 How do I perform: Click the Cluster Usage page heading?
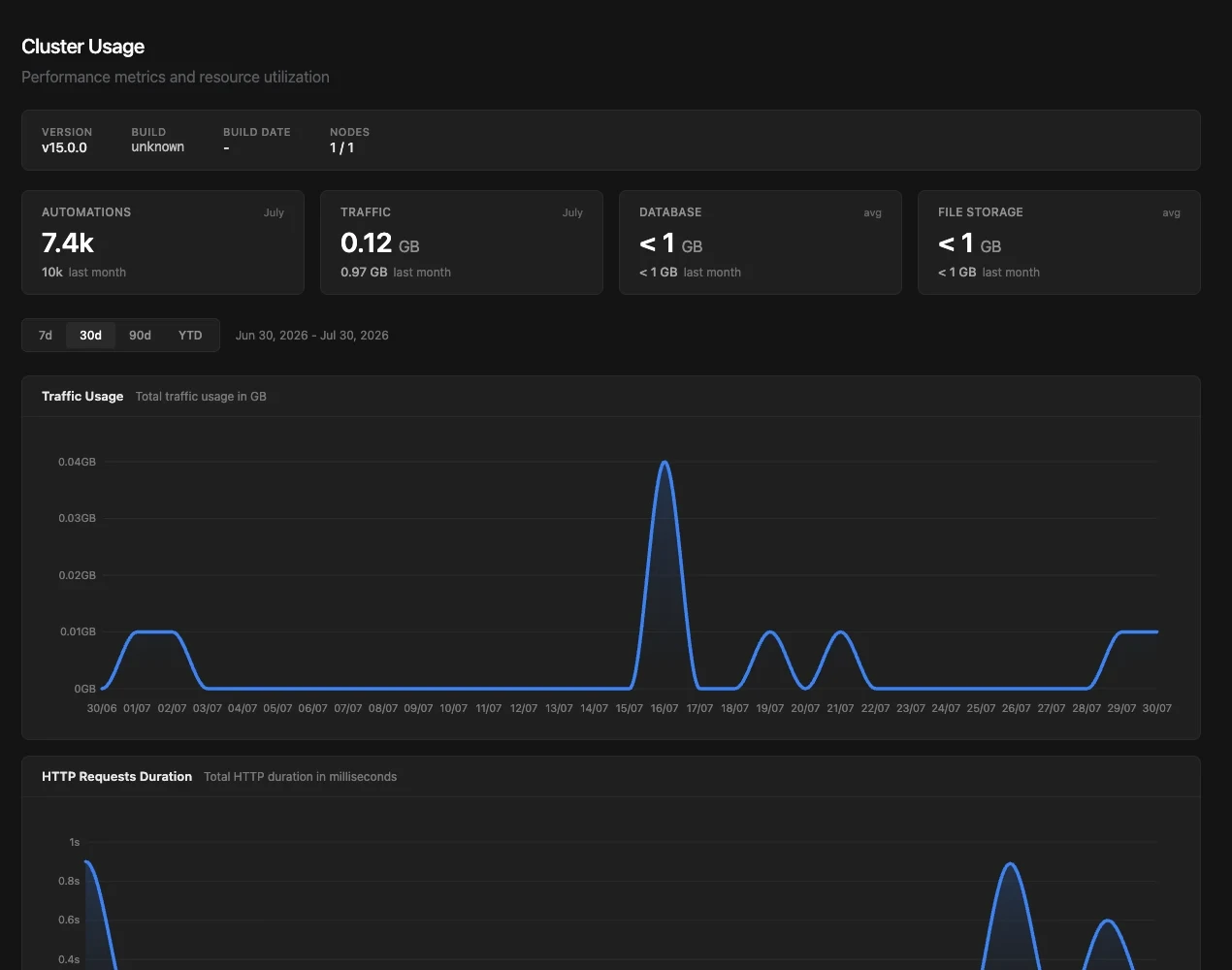[82, 47]
